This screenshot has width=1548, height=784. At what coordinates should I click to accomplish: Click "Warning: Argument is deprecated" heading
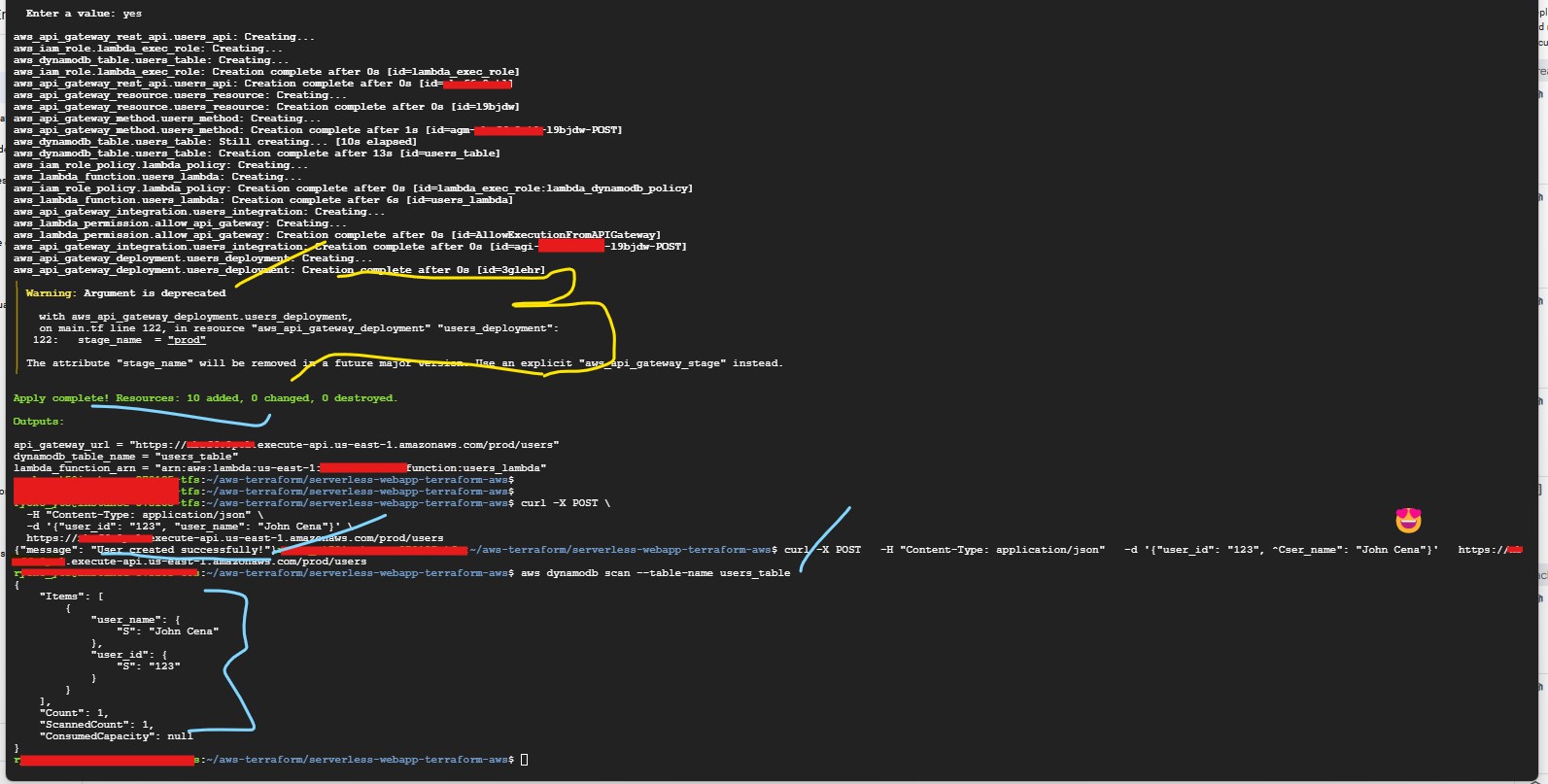click(x=125, y=293)
